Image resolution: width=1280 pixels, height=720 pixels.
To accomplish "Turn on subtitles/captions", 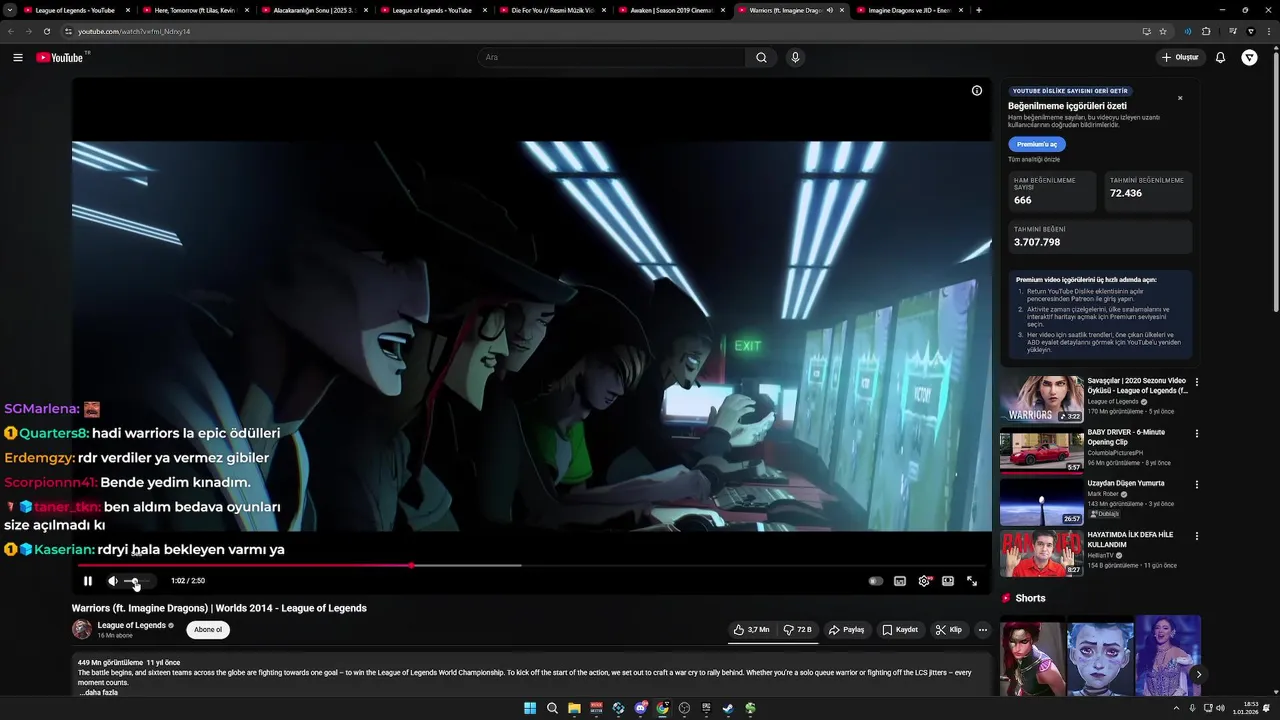I will tap(900, 581).
